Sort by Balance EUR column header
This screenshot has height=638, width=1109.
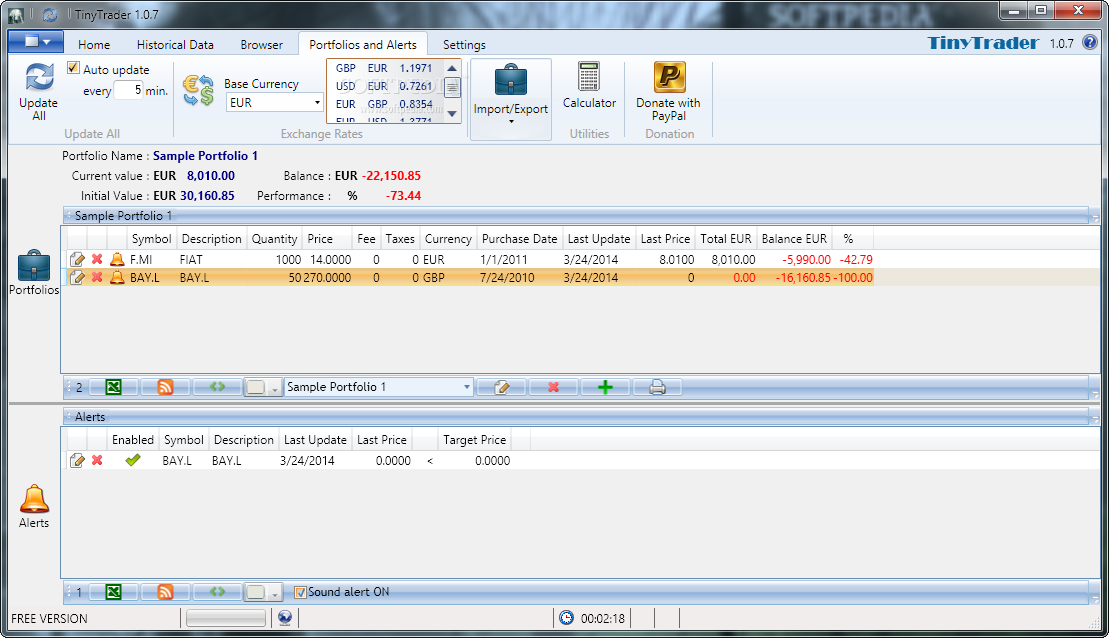[794, 239]
